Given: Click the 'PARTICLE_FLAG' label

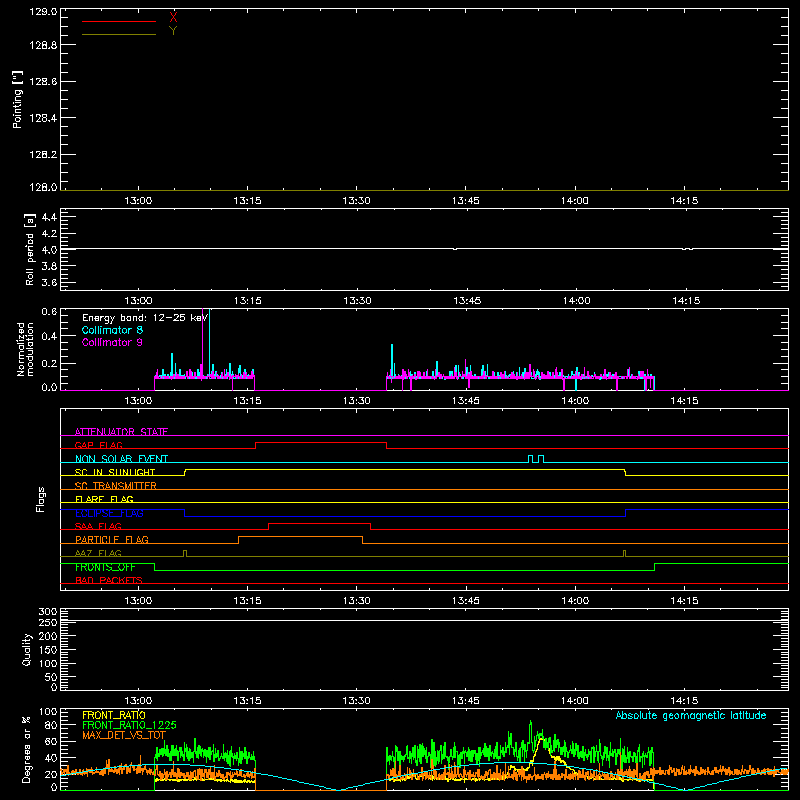Looking at the screenshot, I should click(112, 539).
